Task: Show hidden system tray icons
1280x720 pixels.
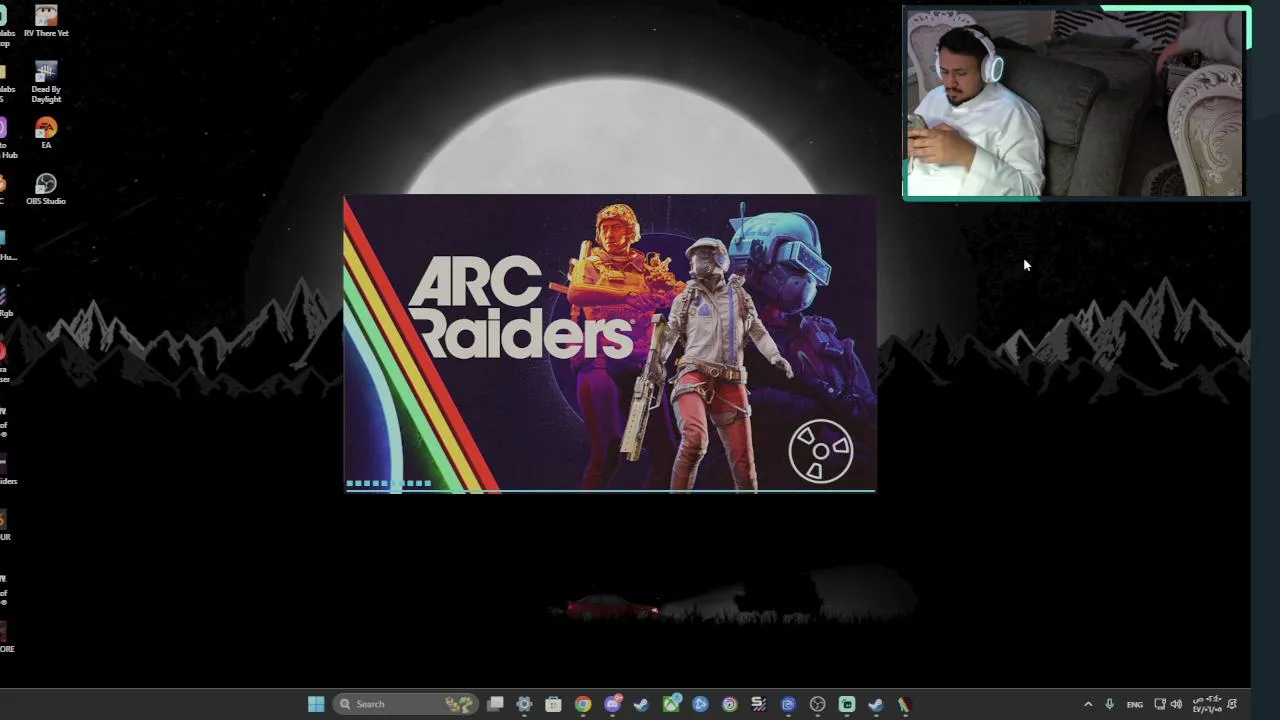Action: [1088, 704]
